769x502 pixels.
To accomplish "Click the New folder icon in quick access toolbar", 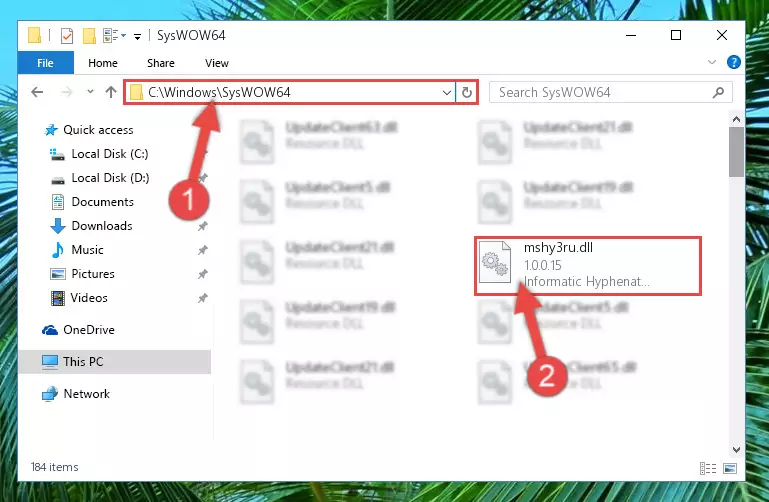I will point(89,36).
